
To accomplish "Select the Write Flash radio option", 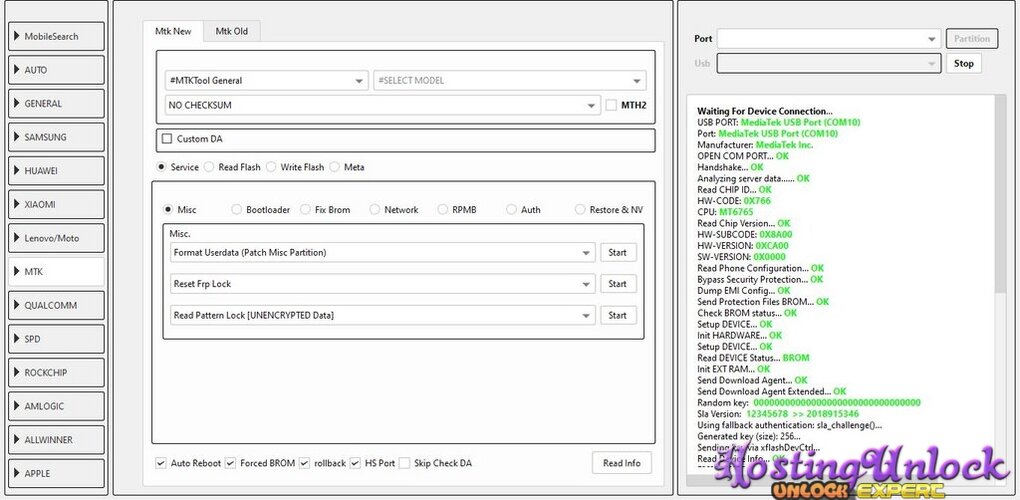I will [271, 167].
